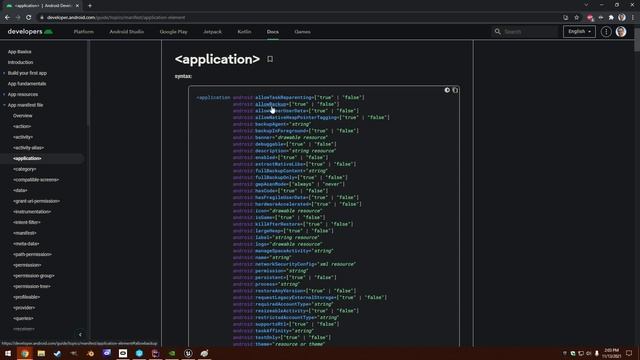This screenshot has height=360, width=640.
Task: Open the site overflow options menu
Action: tap(606, 31)
